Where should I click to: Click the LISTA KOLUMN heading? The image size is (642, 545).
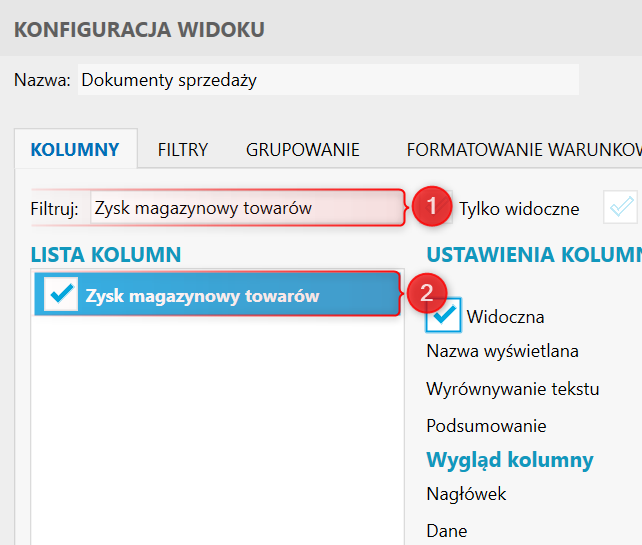pyautogui.click(x=106, y=255)
